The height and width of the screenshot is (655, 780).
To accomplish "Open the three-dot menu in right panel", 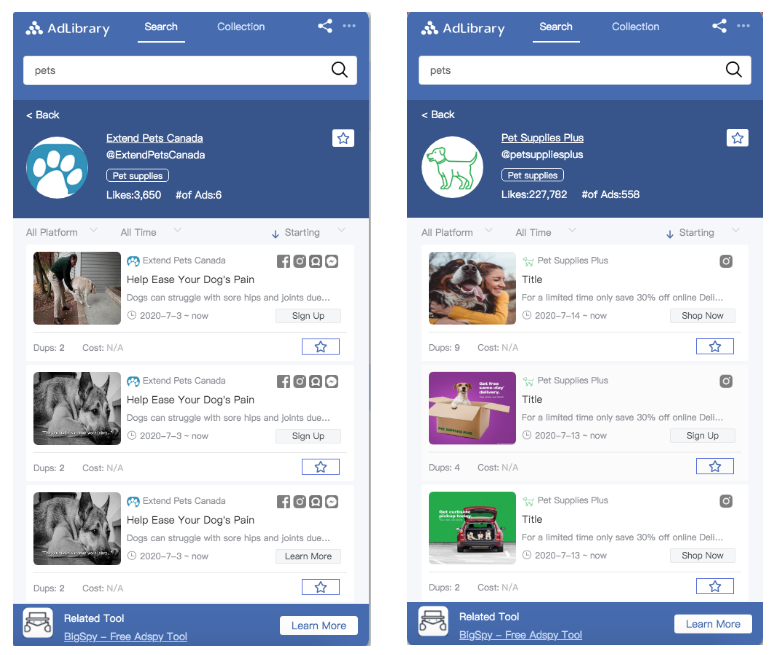I will tap(743, 26).
